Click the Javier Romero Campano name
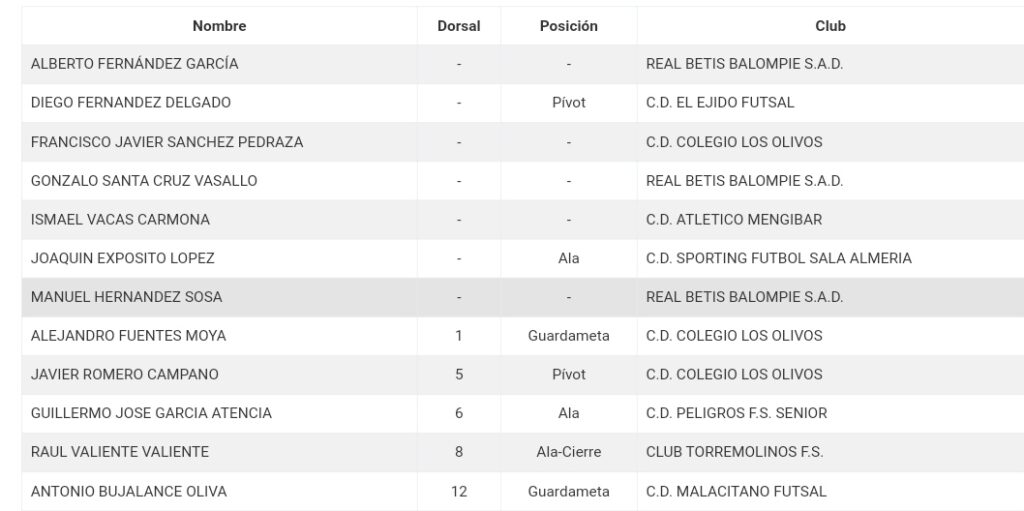Image resolution: width=1024 pixels, height=511 pixels. pyautogui.click(x=125, y=374)
